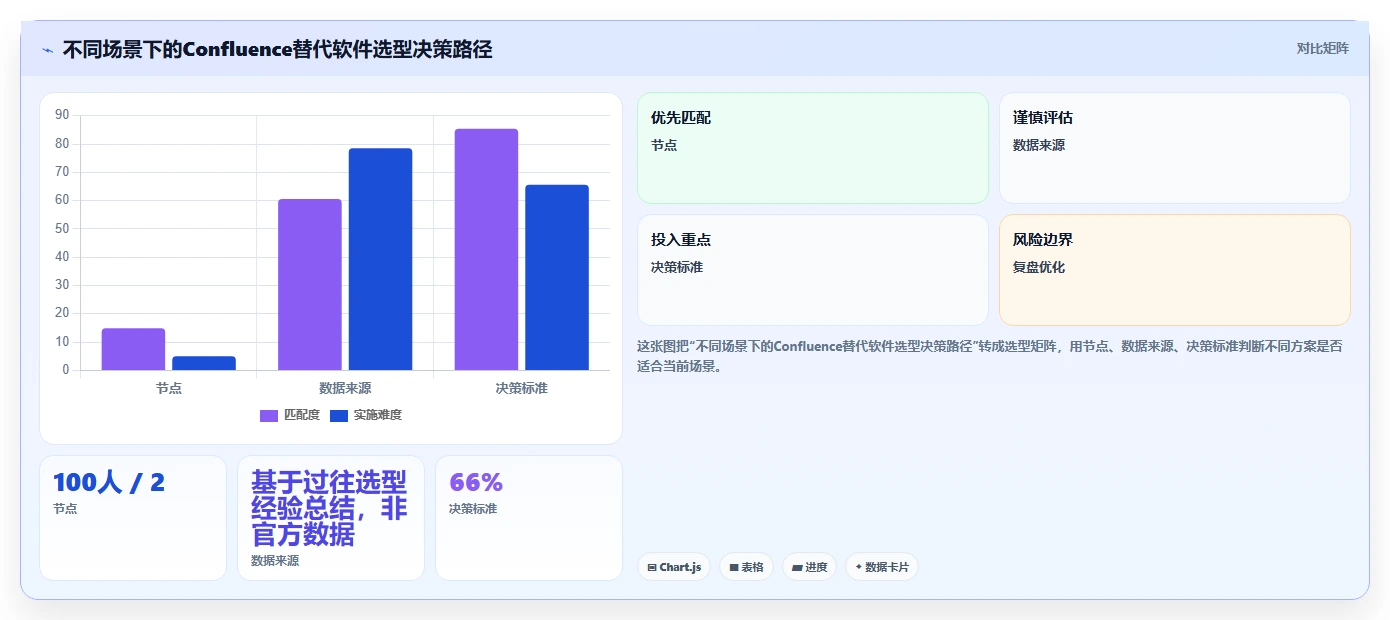Image resolution: width=1390 pixels, height=620 pixels.
Task: Click the blue 实施难度 bar for 数据来源
Action: (x=380, y=259)
